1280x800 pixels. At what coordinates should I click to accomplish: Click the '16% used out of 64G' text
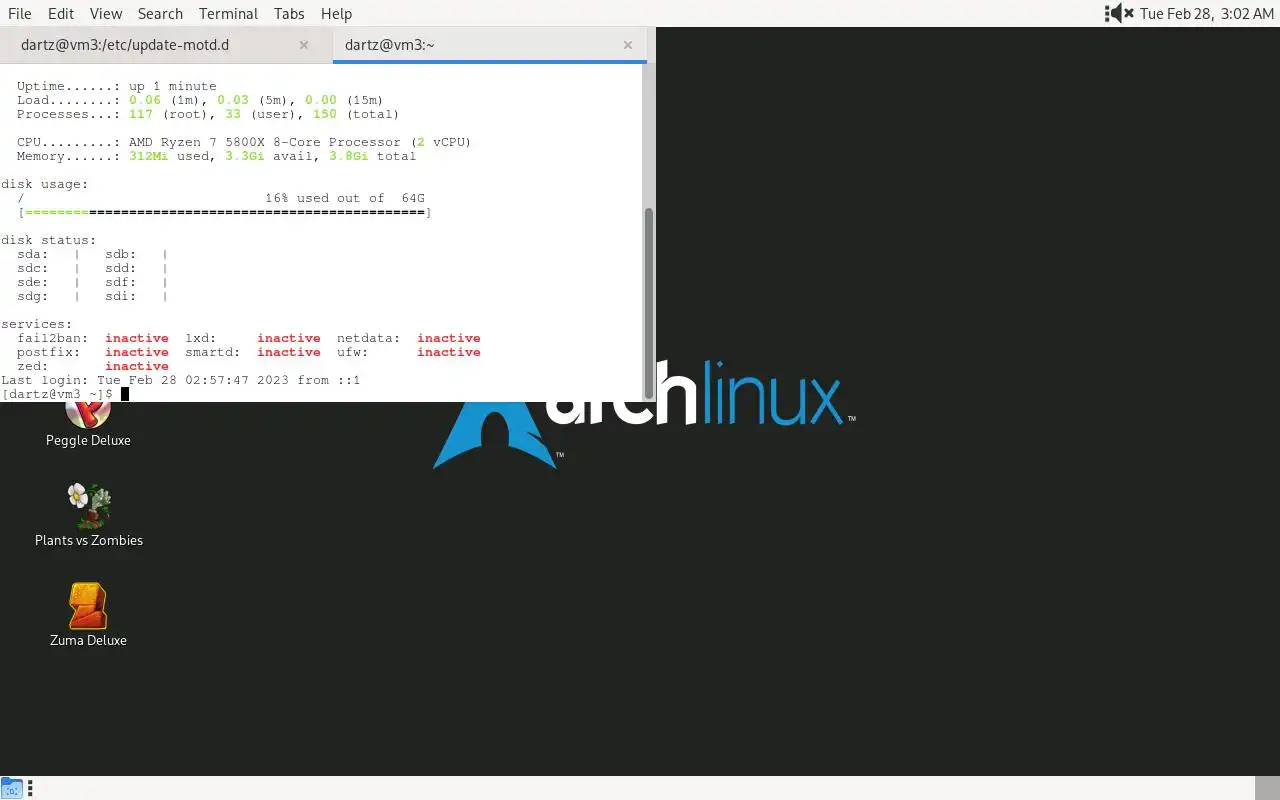point(345,198)
